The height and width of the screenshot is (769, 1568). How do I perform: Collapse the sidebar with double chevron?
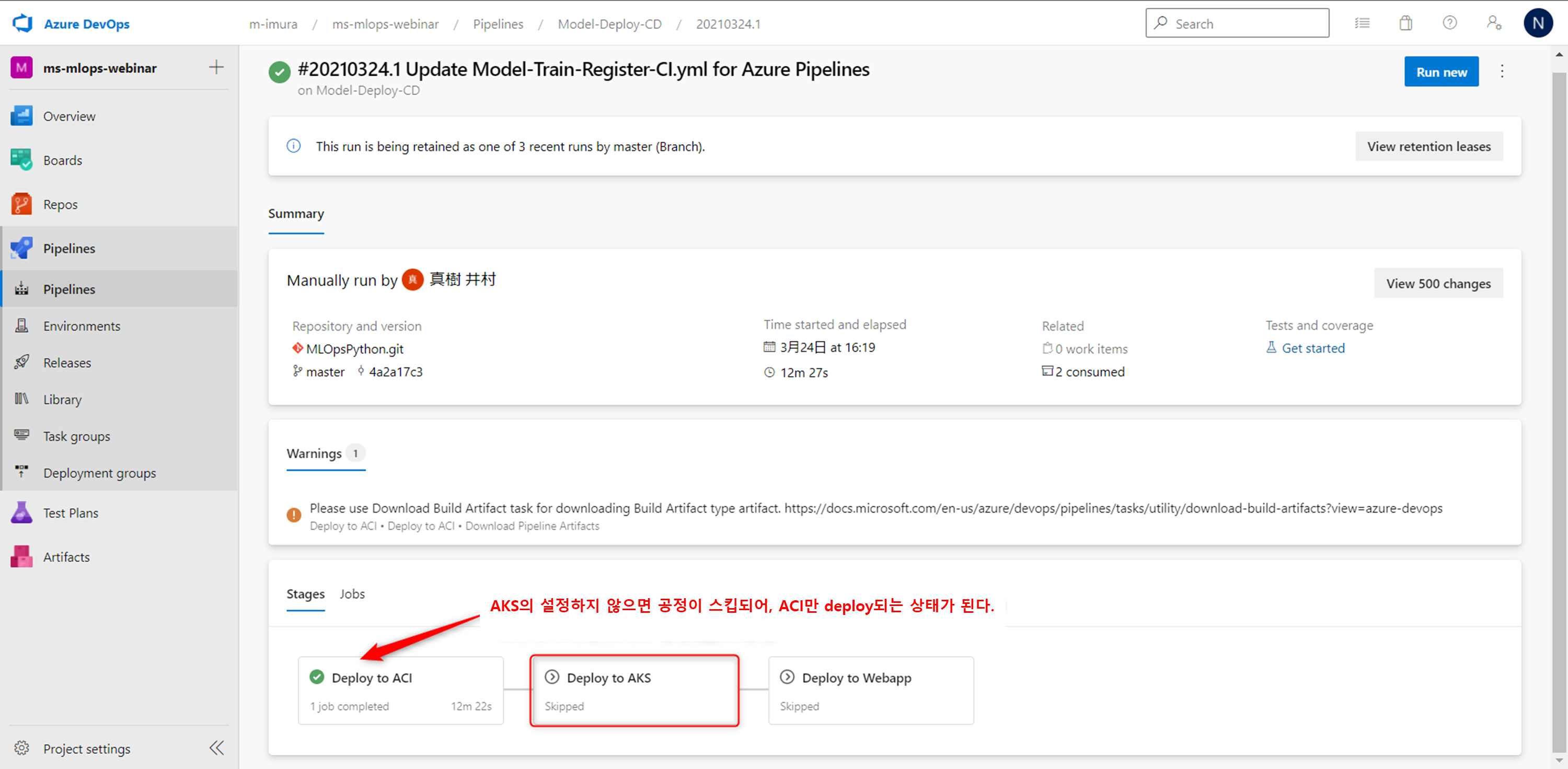coord(216,748)
